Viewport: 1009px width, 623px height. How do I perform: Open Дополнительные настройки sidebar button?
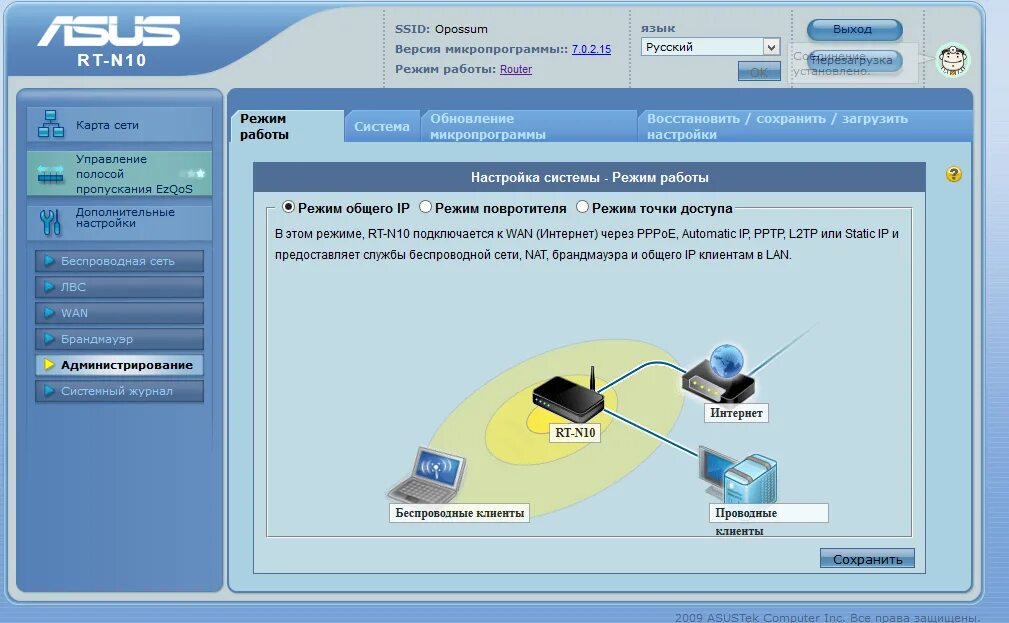tap(120, 222)
